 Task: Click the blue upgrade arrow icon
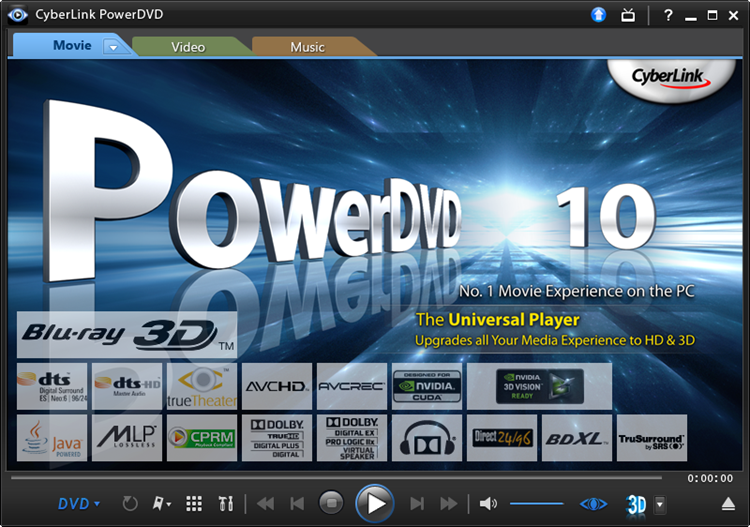(x=598, y=15)
